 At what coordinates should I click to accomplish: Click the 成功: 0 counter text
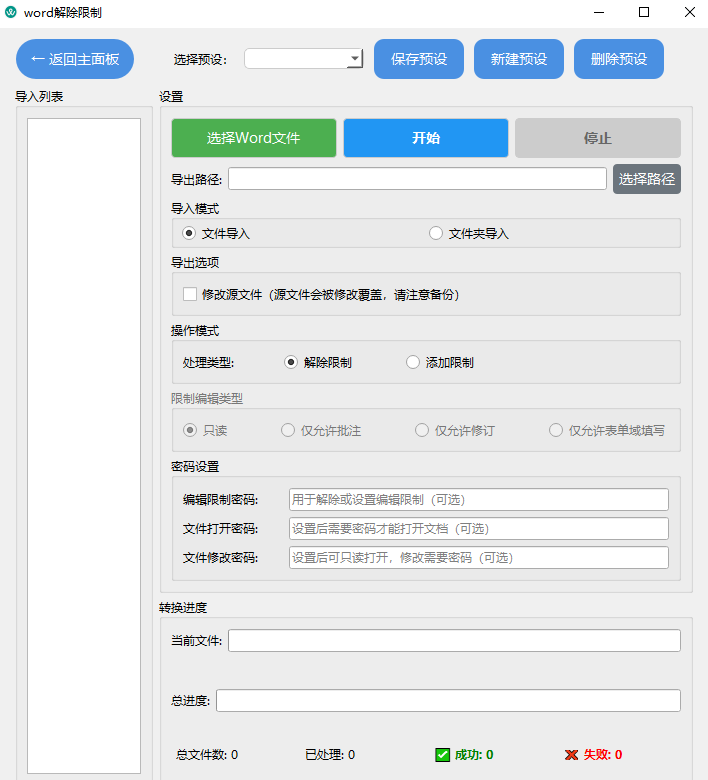point(474,755)
